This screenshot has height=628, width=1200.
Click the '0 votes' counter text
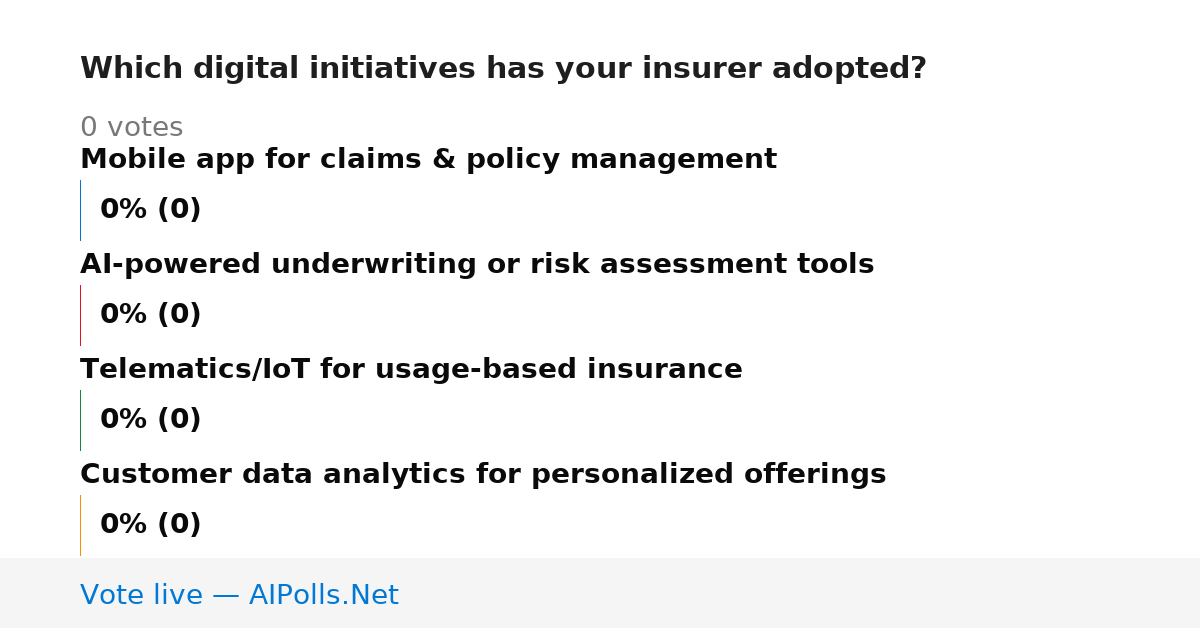click(x=131, y=128)
